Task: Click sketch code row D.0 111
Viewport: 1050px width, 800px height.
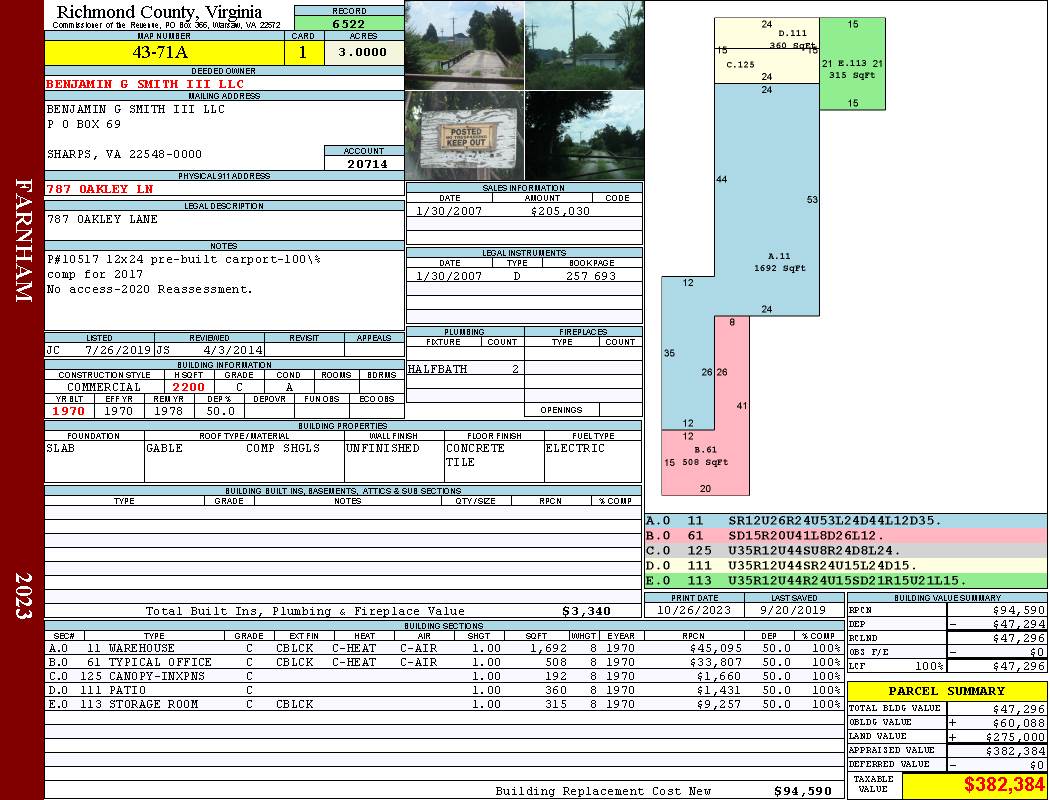Action: click(x=846, y=566)
